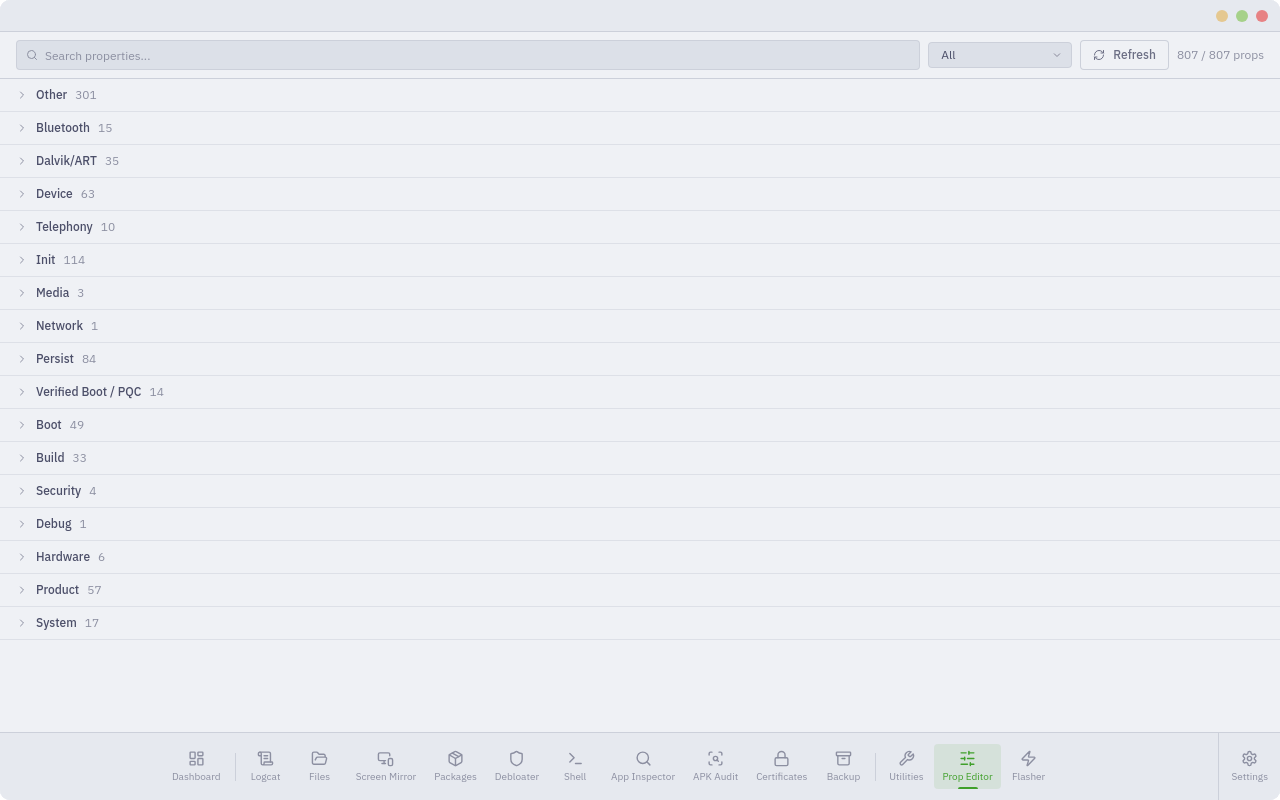Click the green window control dot
Image resolution: width=1280 pixels, height=800 pixels.
[1242, 16]
